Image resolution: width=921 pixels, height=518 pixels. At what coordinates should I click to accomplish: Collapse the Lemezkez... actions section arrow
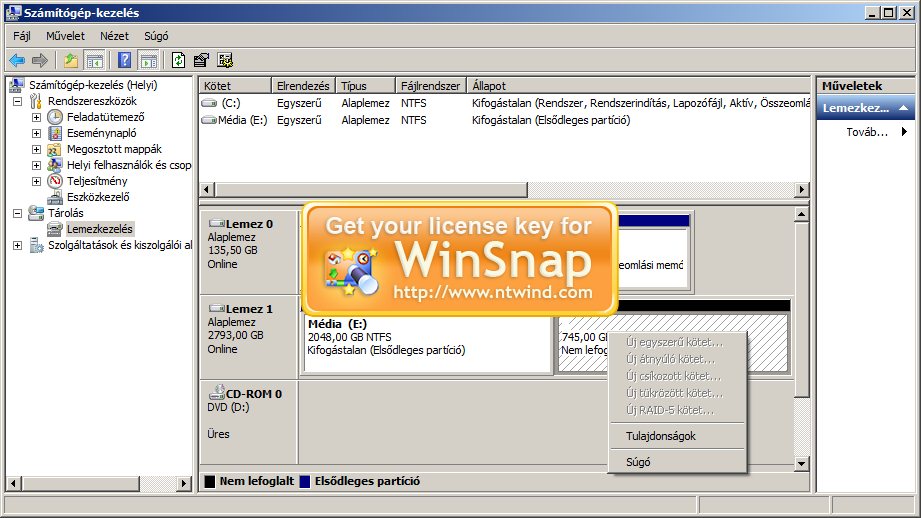pyautogui.click(x=903, y=108)
